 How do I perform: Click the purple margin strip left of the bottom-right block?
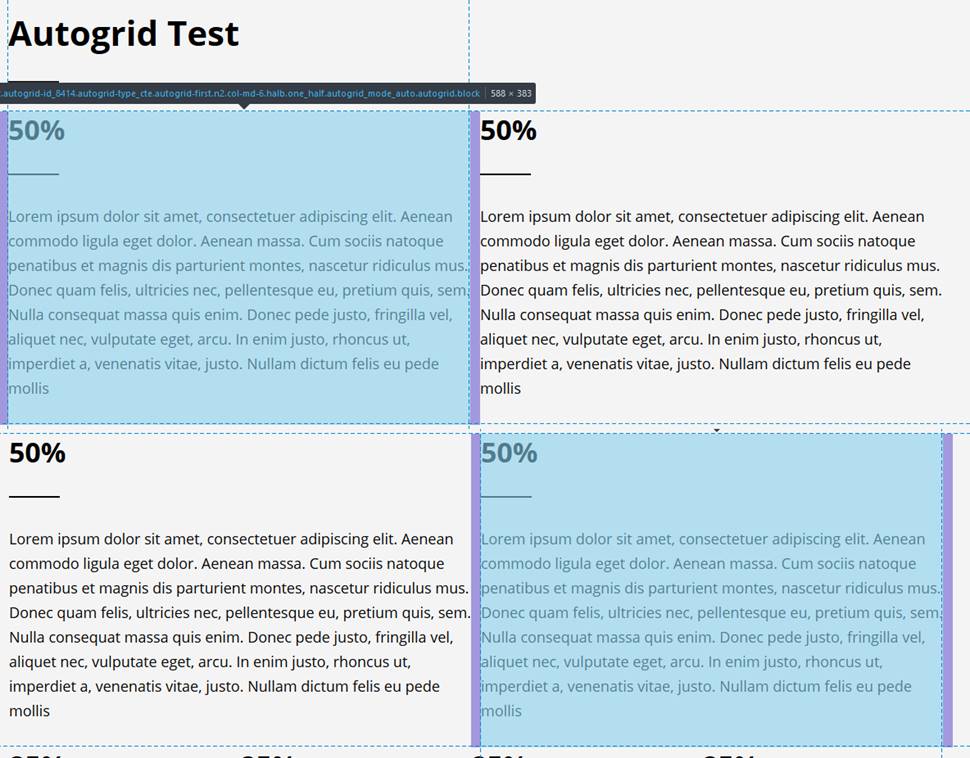(x=476, y=590)
